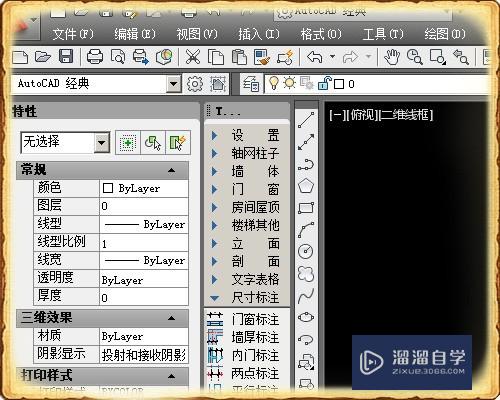This screenshot has width=500, height=400.
Task: Toggle layer freeze sun icon
Action: (x=289, y=83)
